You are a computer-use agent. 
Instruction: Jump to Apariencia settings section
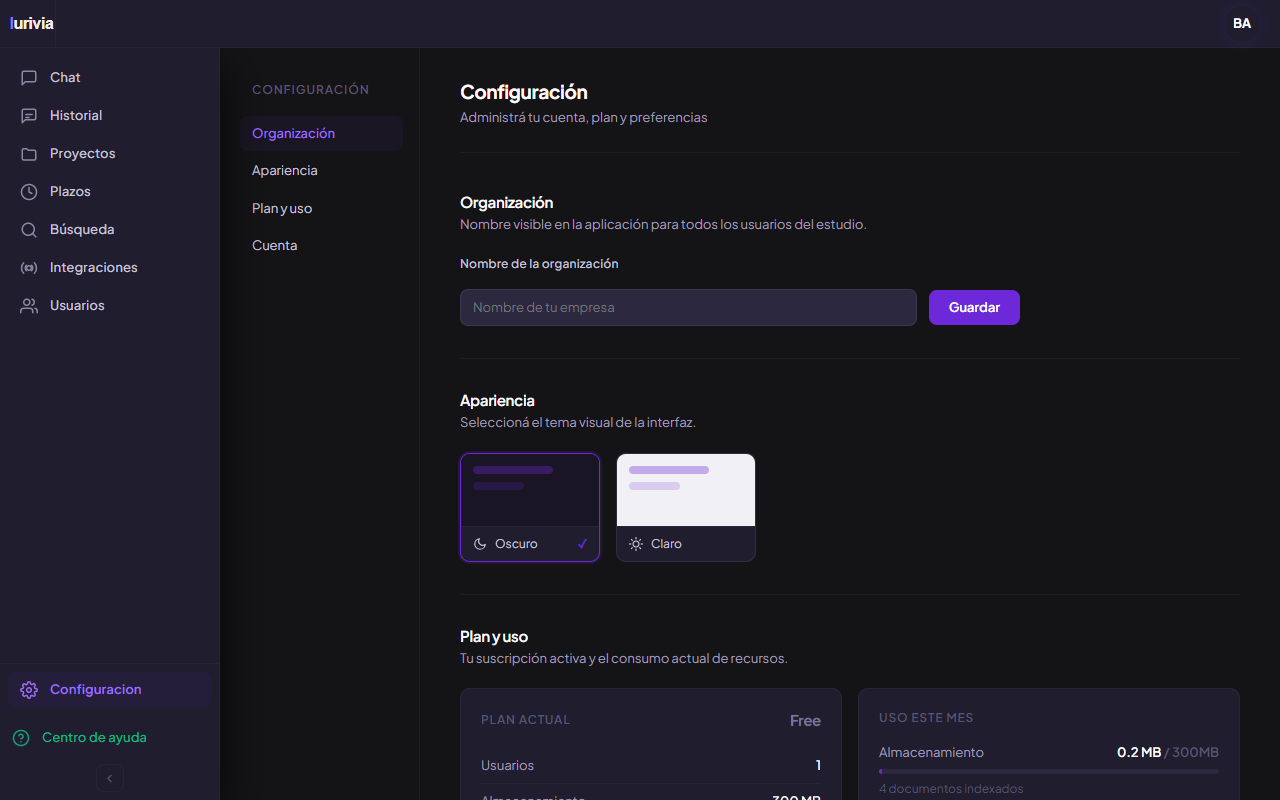321,171
